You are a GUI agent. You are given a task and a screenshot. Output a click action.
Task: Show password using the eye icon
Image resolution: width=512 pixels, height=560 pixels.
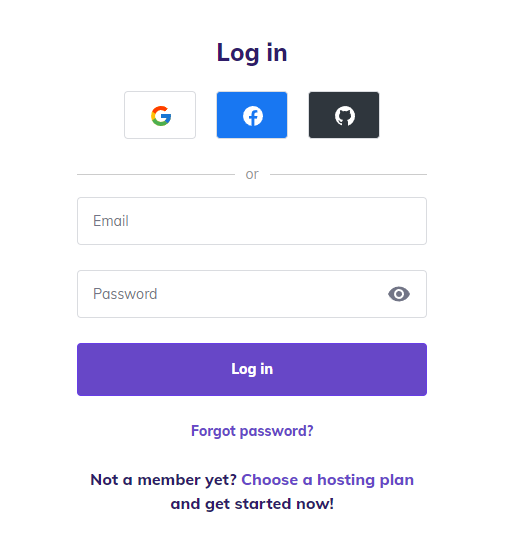[x=399, y=294]
